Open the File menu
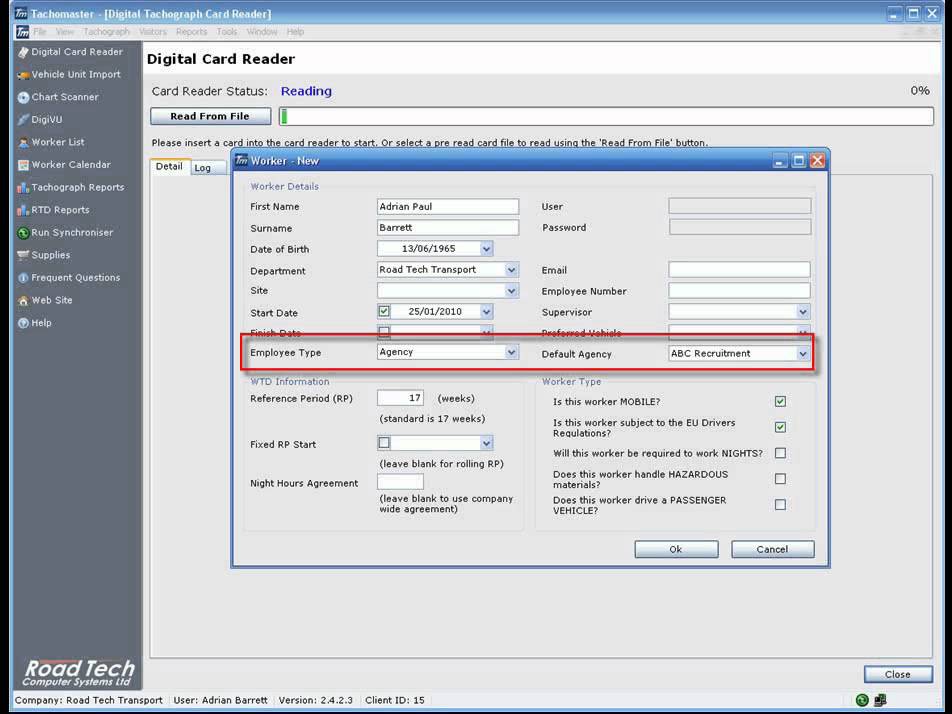Screen dimensions: 952x714 pos(40,32)
